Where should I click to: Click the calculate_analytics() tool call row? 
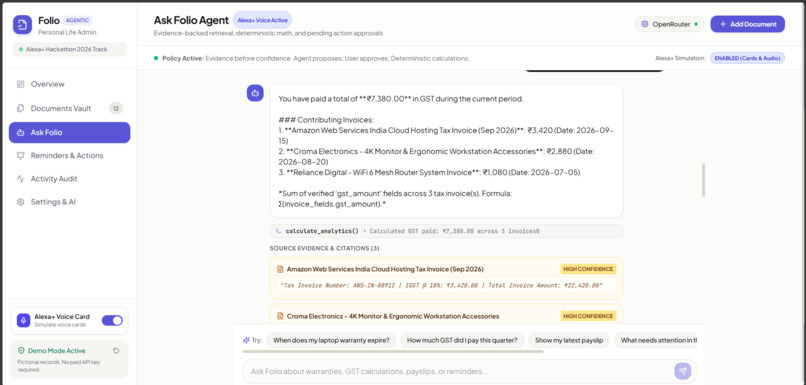(x=446, y=231)
